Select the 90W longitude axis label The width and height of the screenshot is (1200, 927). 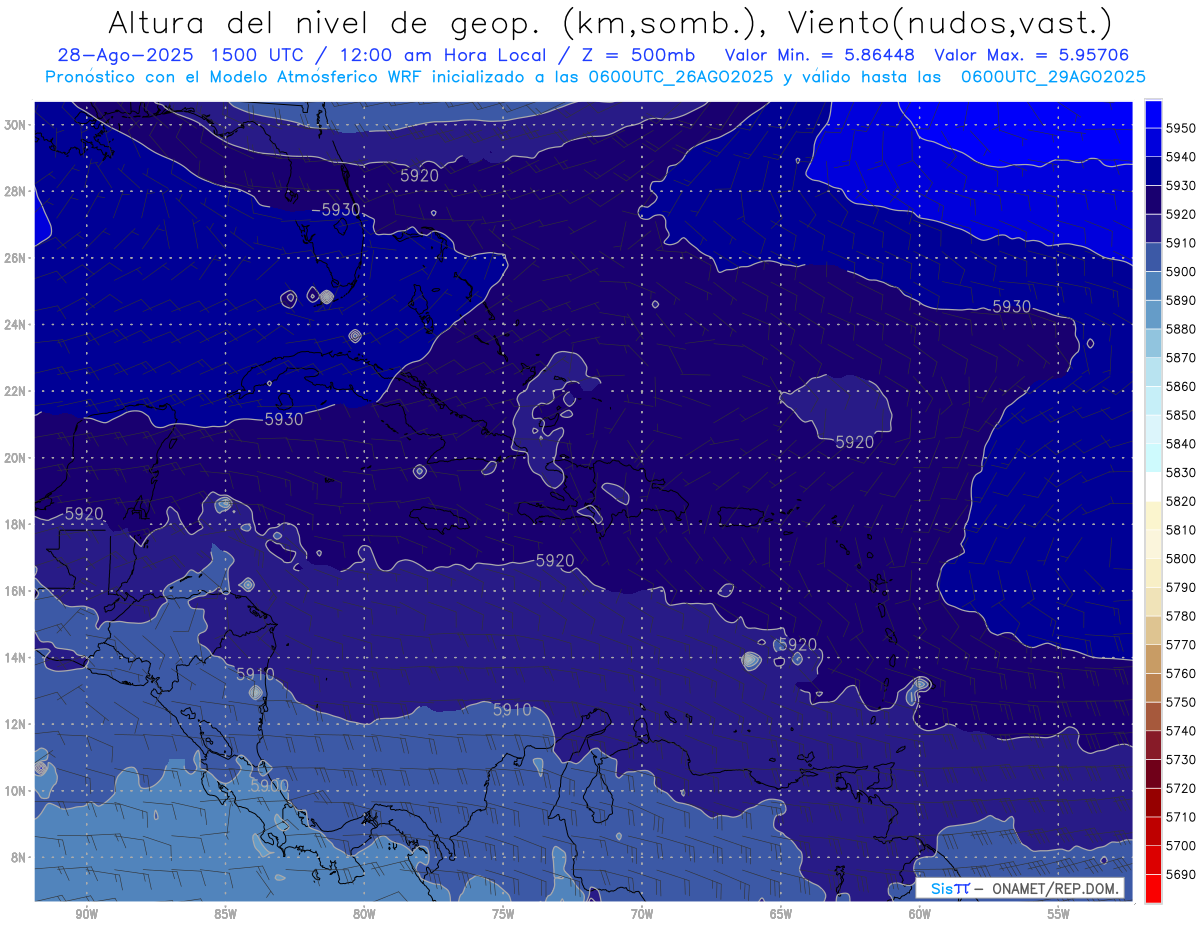86,915
